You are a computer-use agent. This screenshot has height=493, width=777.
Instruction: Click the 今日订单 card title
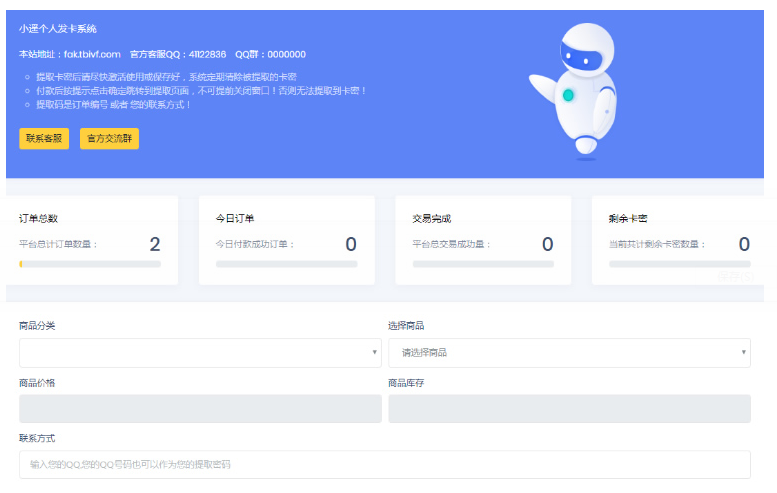tap(235, 218)
